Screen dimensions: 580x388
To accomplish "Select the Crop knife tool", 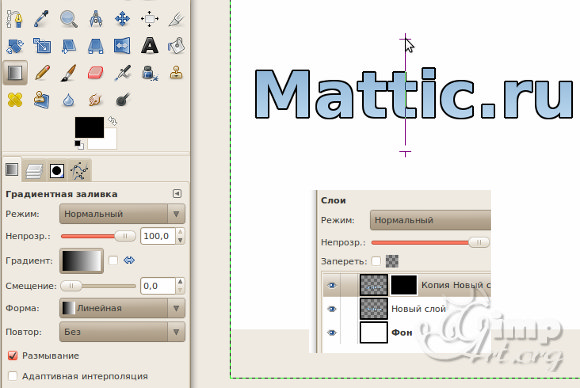I will point(176,19).
